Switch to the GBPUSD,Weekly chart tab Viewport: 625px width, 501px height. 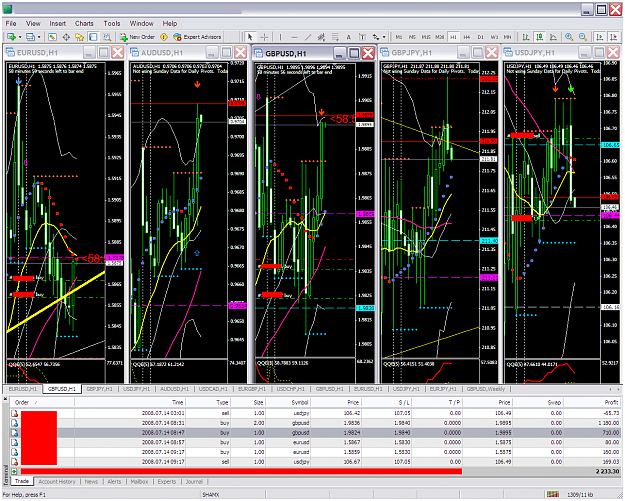(x=485, y=389)
